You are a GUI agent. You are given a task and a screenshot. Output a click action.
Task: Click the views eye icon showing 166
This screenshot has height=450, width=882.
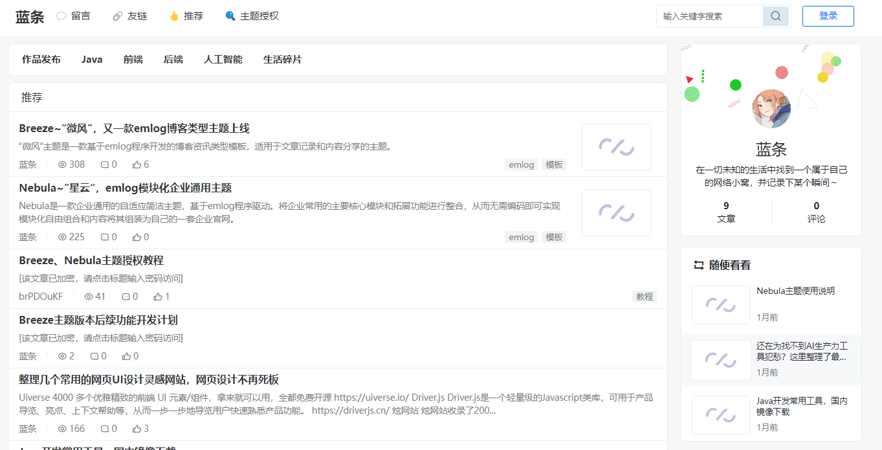[62, 429]
